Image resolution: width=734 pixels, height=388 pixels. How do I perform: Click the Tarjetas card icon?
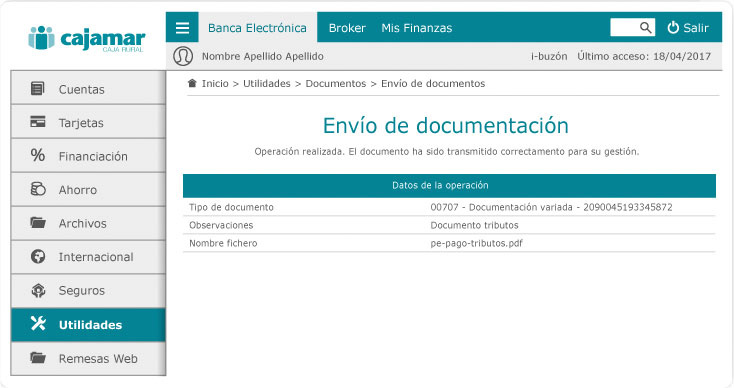[x=37, y=122]
